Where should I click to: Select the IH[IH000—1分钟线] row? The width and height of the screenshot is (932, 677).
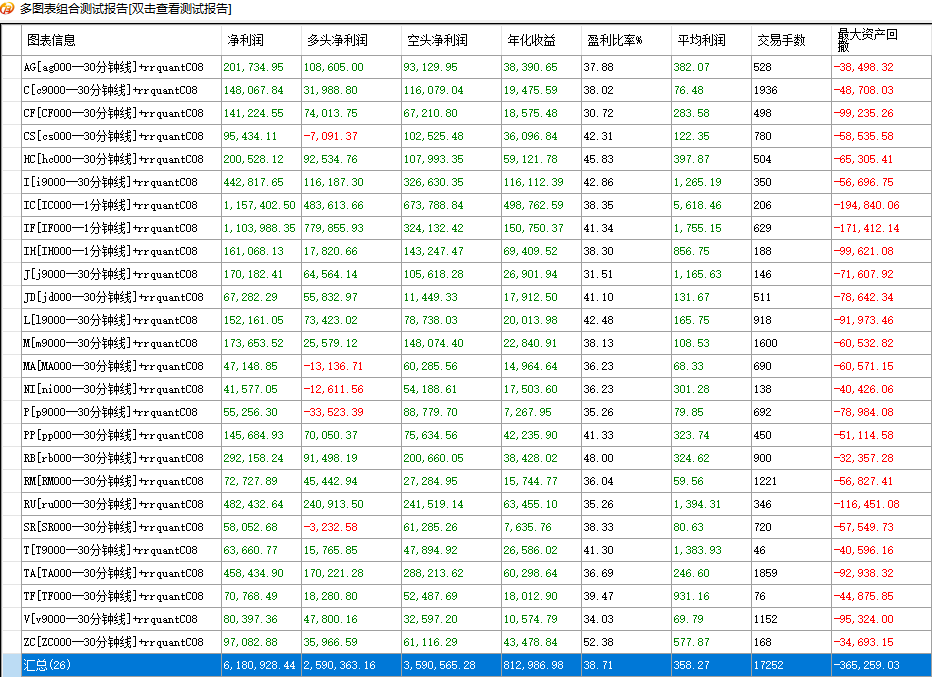tap(466, 251)
